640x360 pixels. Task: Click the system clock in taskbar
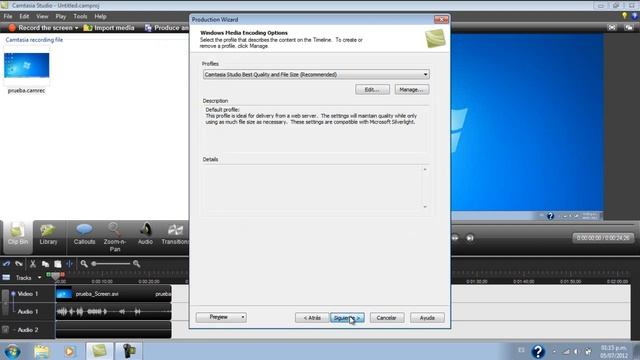coord(614,351)
